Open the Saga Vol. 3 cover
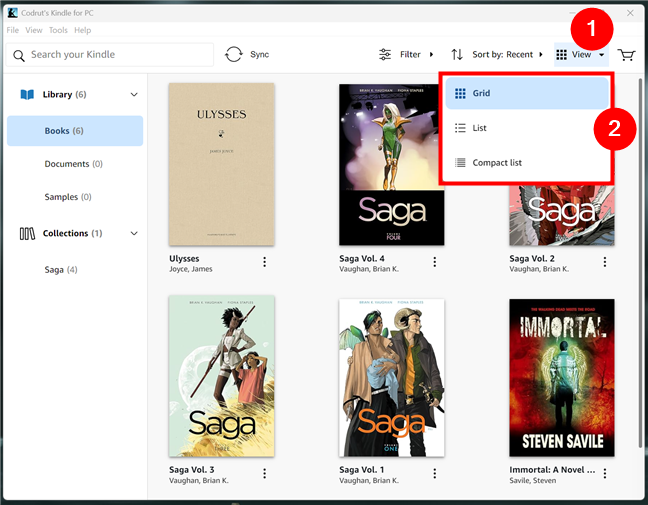The width and height of the screenshot is (648, 505). pyautogui.click(x=222, y=376)
